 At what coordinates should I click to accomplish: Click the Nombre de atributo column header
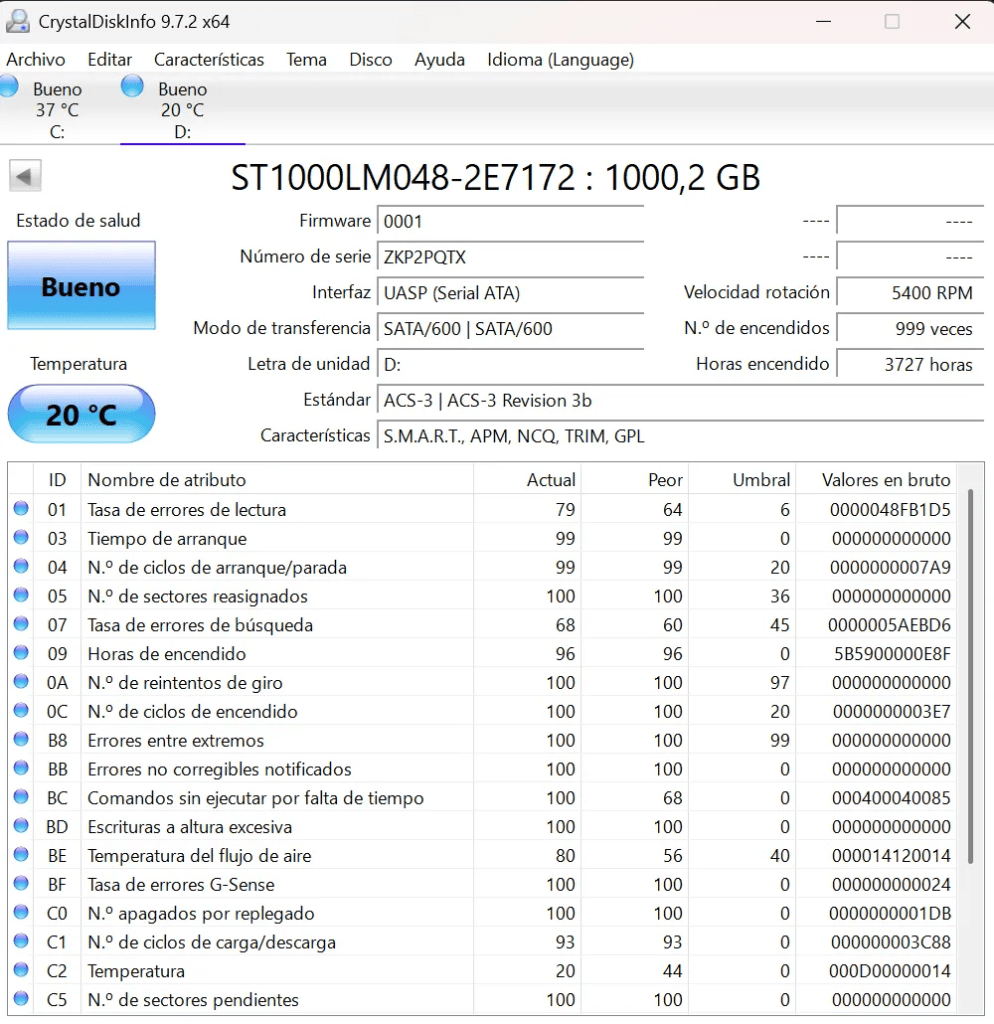(x=277, y=480)
